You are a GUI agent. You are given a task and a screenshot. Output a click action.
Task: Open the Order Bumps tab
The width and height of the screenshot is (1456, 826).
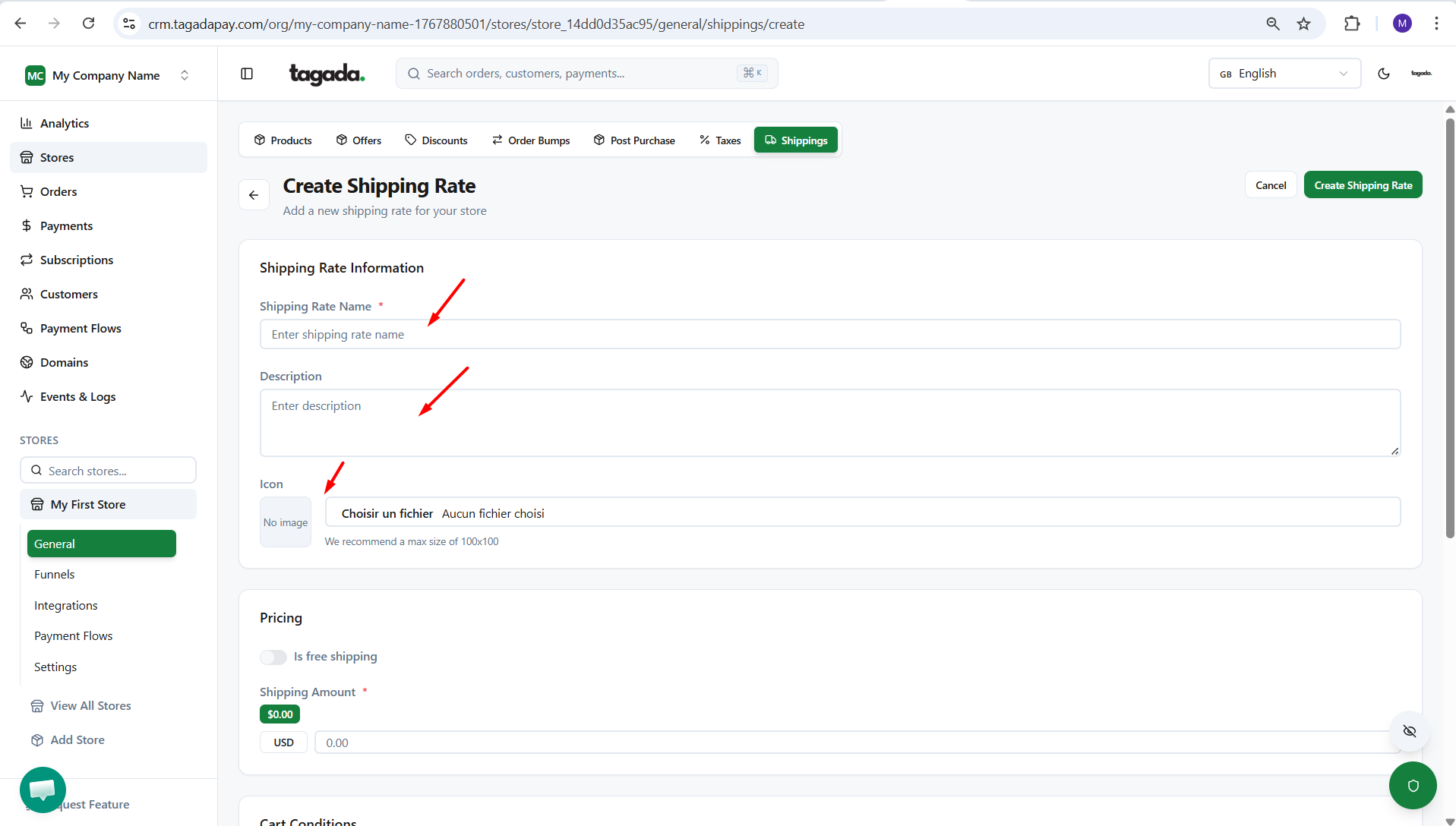coord(530,140)
